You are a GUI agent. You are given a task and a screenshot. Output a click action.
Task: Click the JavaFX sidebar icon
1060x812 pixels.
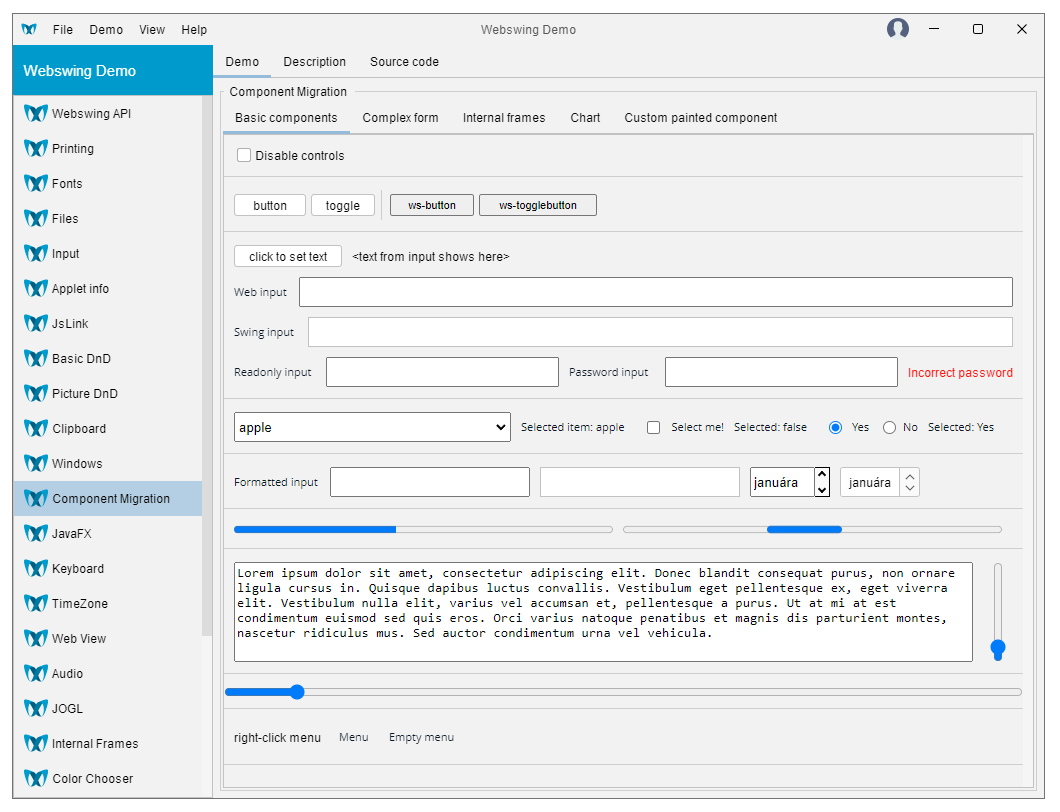click(36, 533)
